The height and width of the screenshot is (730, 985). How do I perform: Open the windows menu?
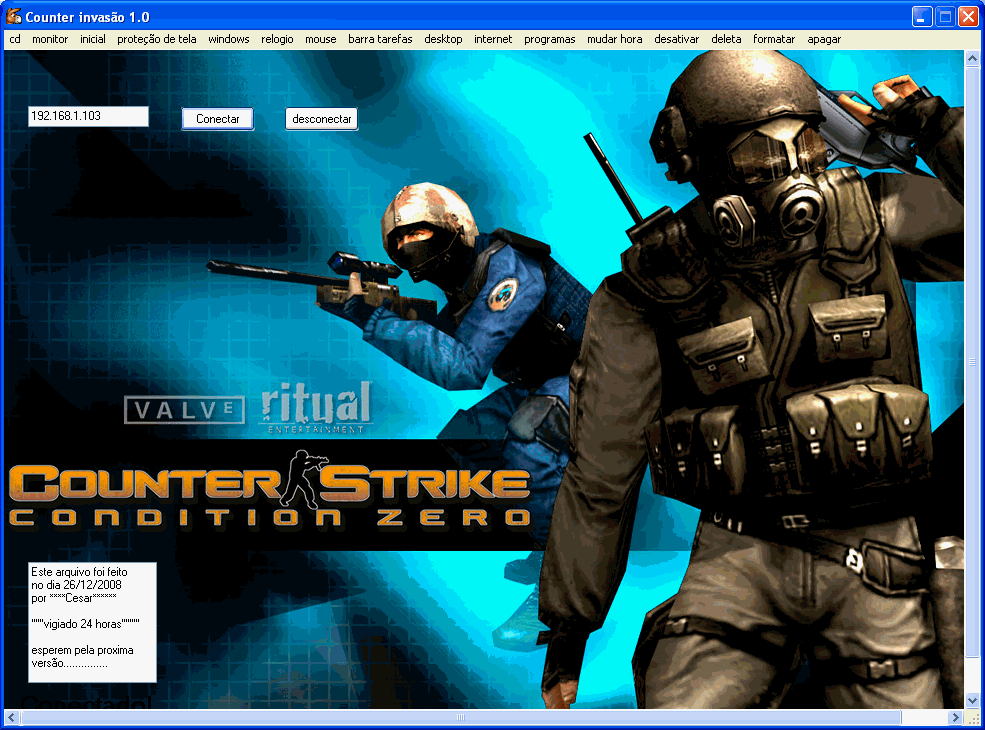228,39
